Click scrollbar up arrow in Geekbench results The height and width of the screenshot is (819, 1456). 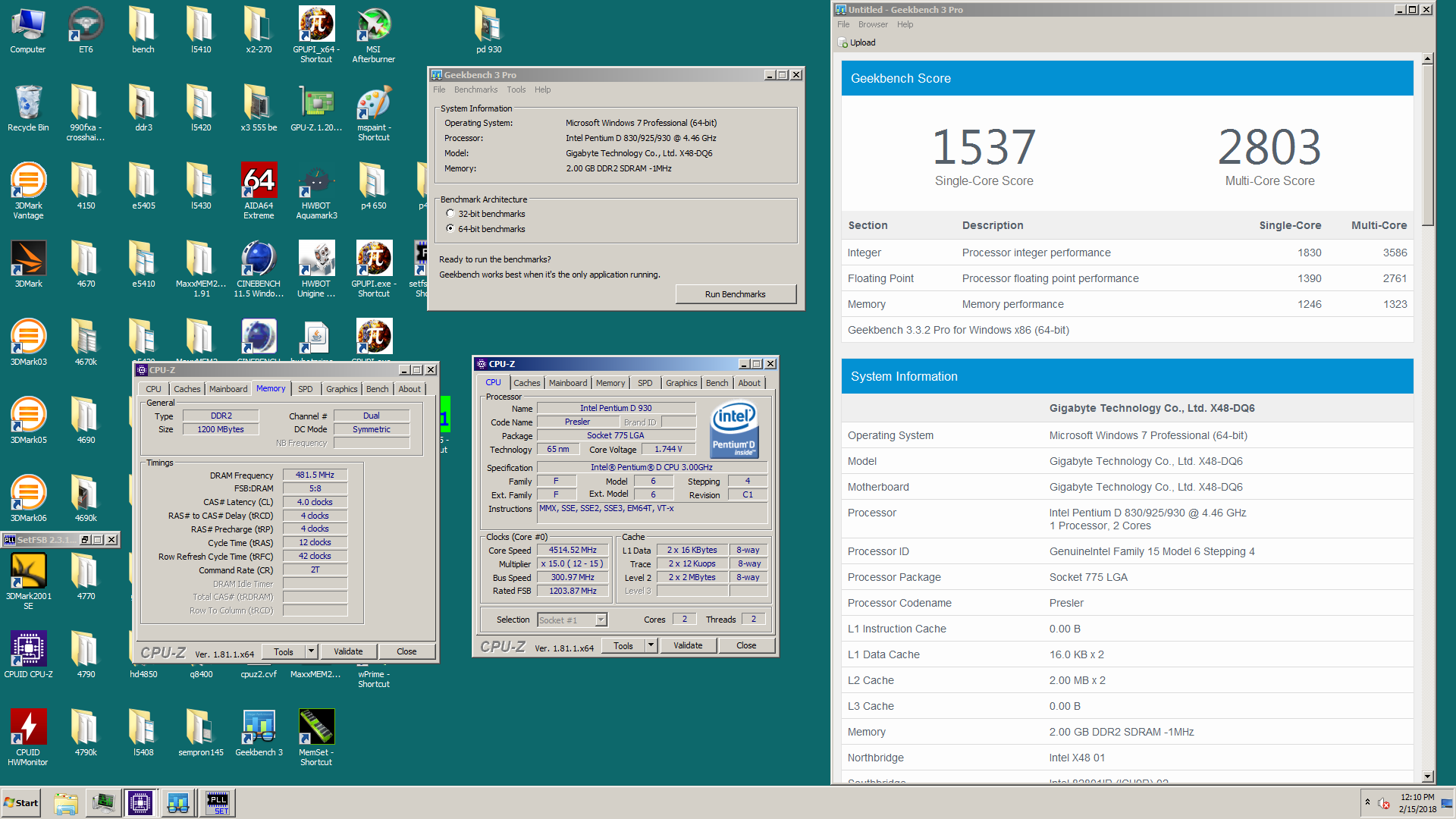click(x=1428, y=58)
